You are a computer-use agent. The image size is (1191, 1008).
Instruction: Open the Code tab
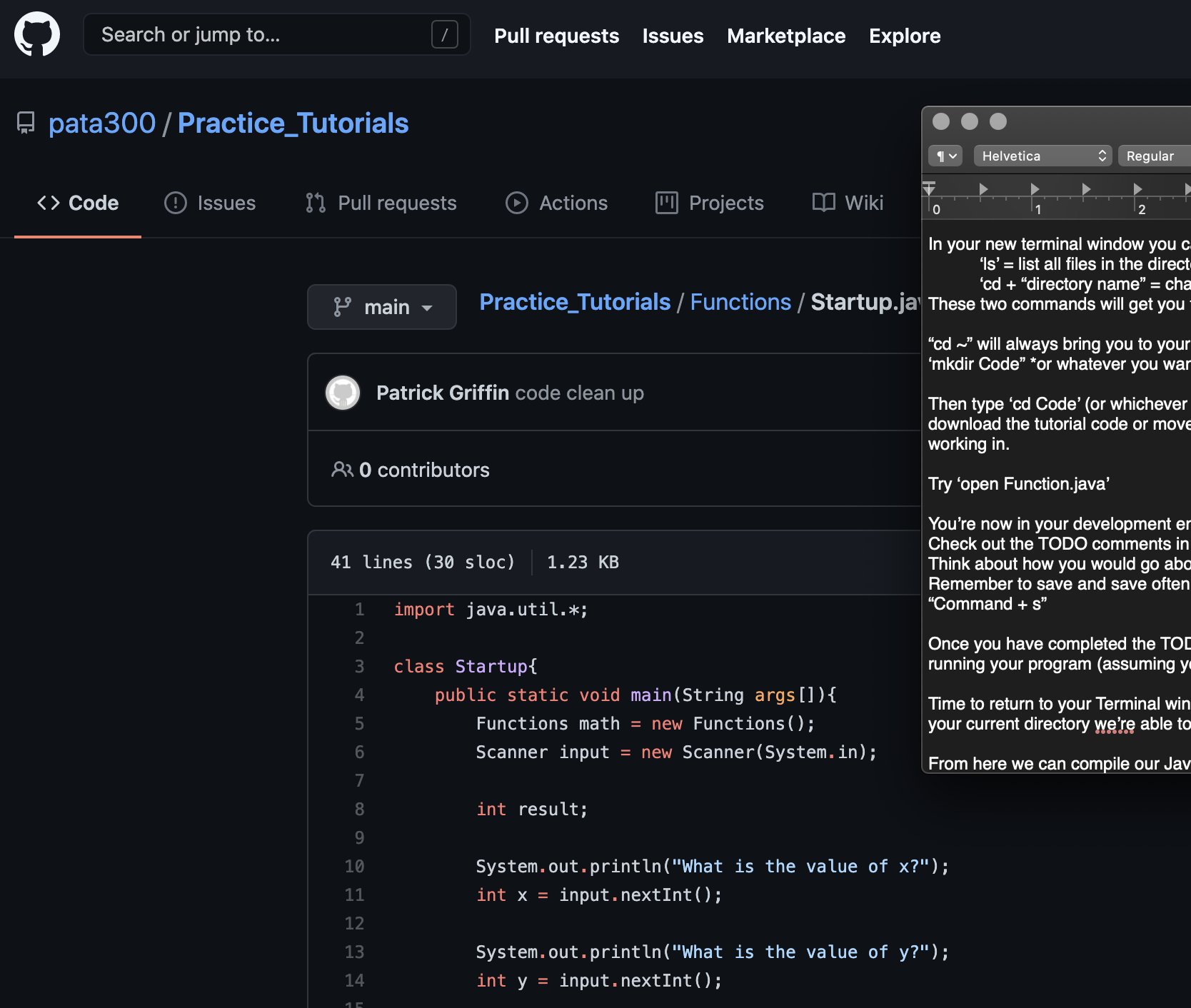click(78, 203)
